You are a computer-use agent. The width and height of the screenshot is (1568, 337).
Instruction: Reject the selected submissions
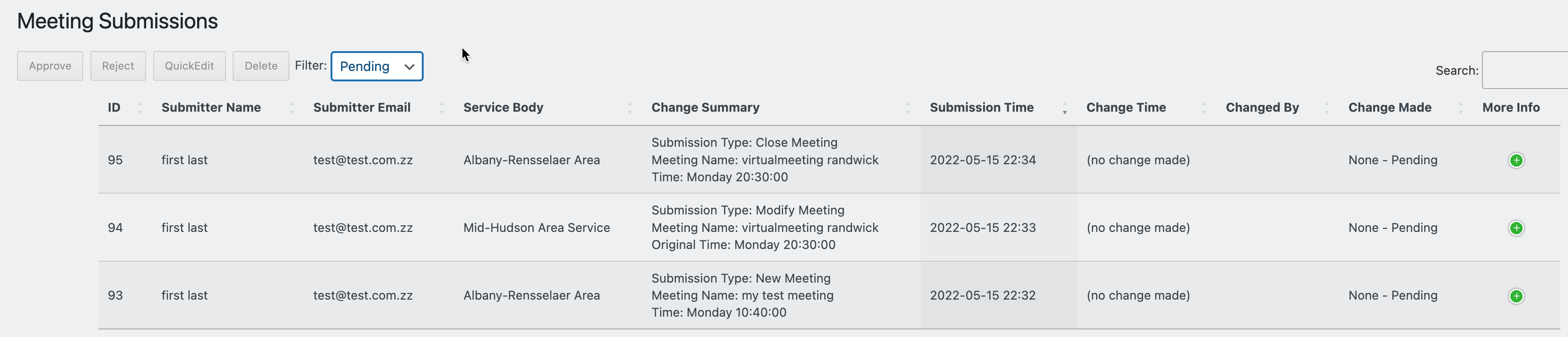click(x=118, y=65)
